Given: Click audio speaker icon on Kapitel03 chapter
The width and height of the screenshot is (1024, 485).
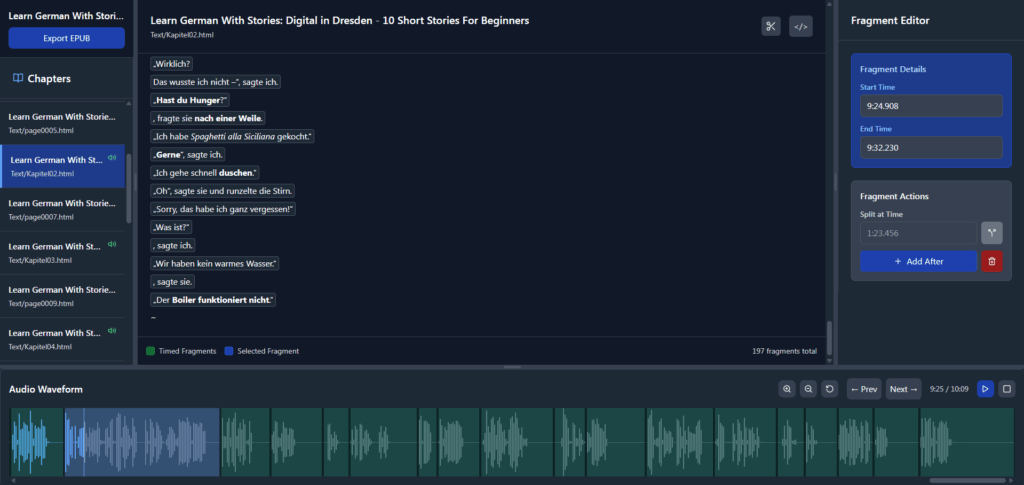Looking at the screenshot, I should click(x=112, y=244).
